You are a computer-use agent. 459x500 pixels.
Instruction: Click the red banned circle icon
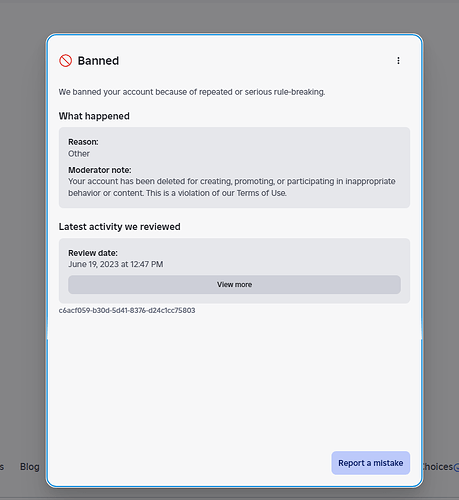[65, 61]
